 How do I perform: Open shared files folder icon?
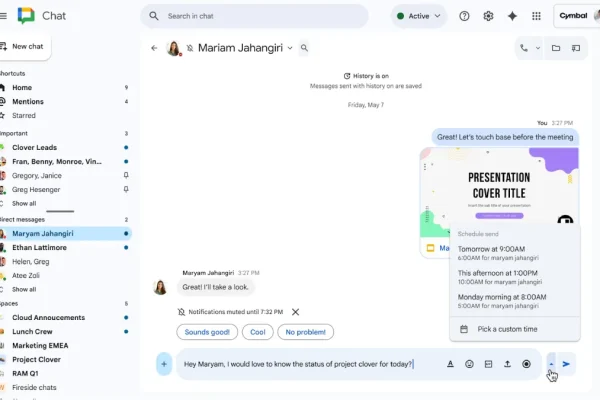pyautogui.click(x=556, y=48)
